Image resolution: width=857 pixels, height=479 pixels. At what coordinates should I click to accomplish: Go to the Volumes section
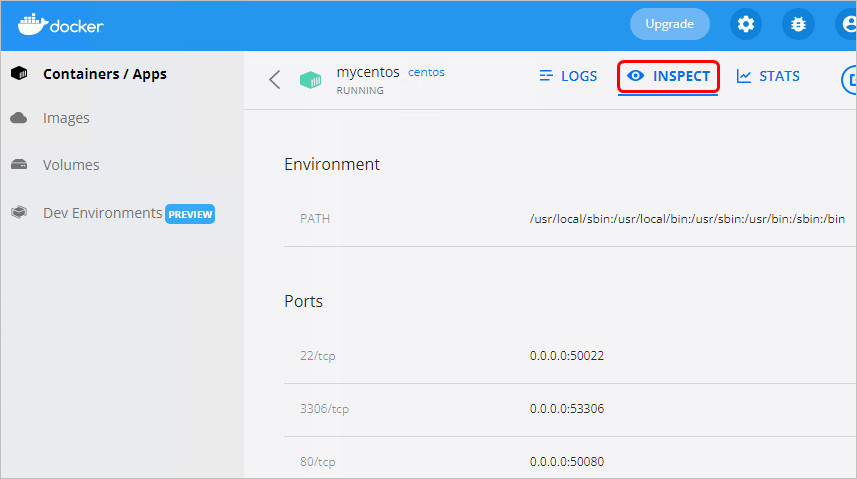pos(71,165)
